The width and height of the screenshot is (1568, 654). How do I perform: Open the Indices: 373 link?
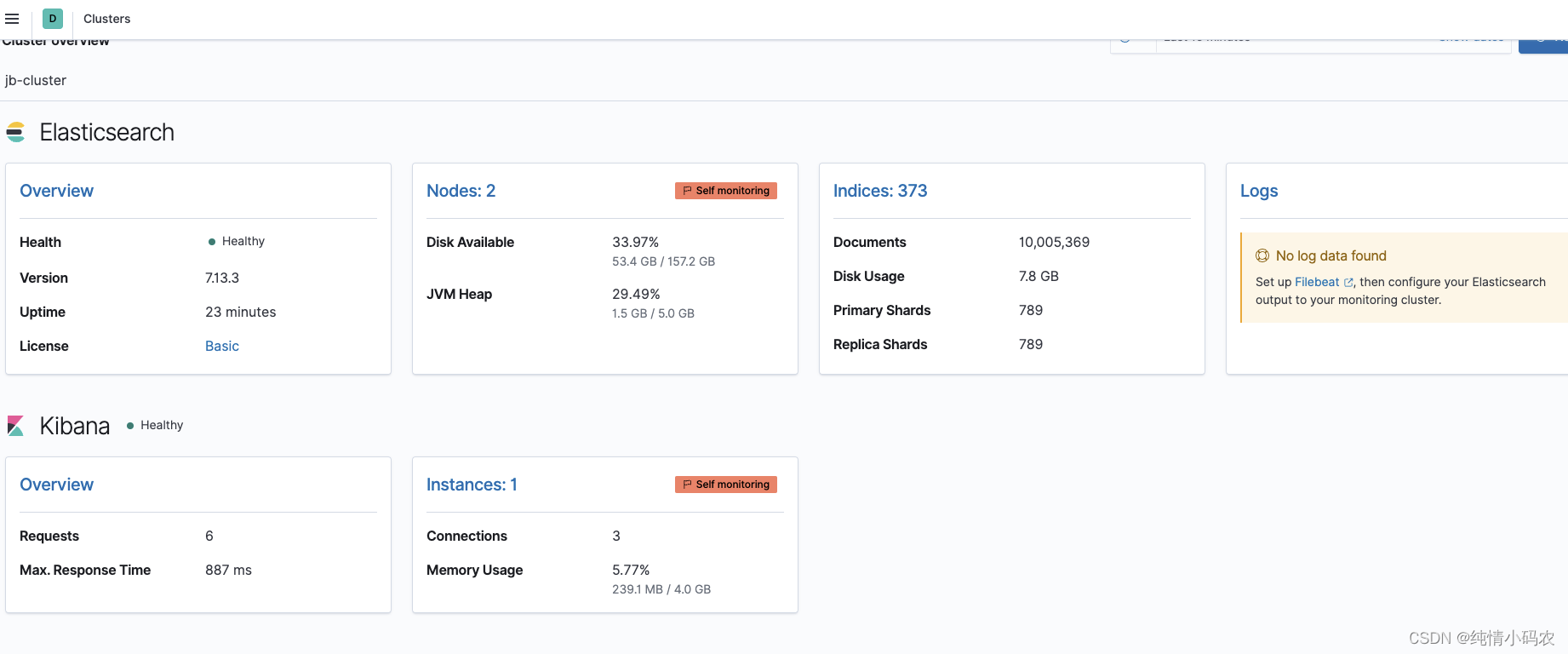pyautogui.click(x=880, y=191)
